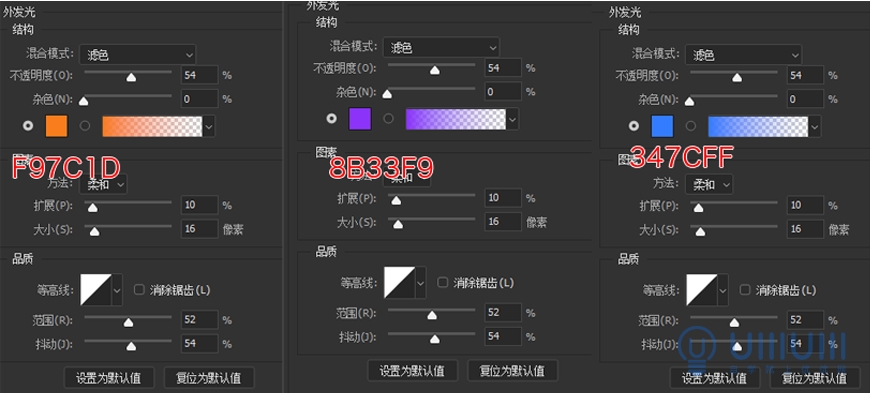Click 不透明度 slider handle in the blue glow panel
Image resolution: width=870 pixels, height=393 pixels.
(737, 78)
